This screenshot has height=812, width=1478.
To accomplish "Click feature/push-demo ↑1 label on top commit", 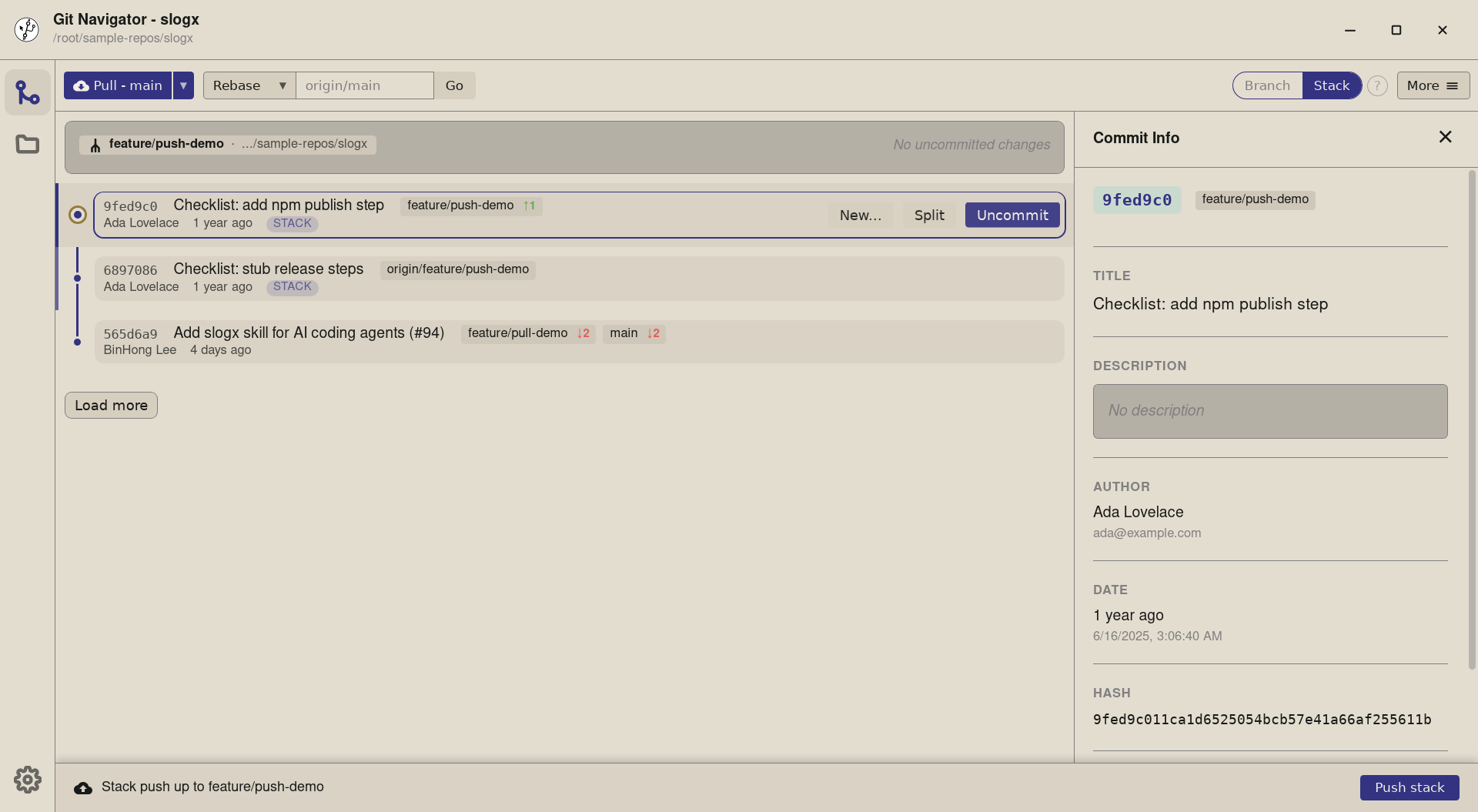I will 470,206.
